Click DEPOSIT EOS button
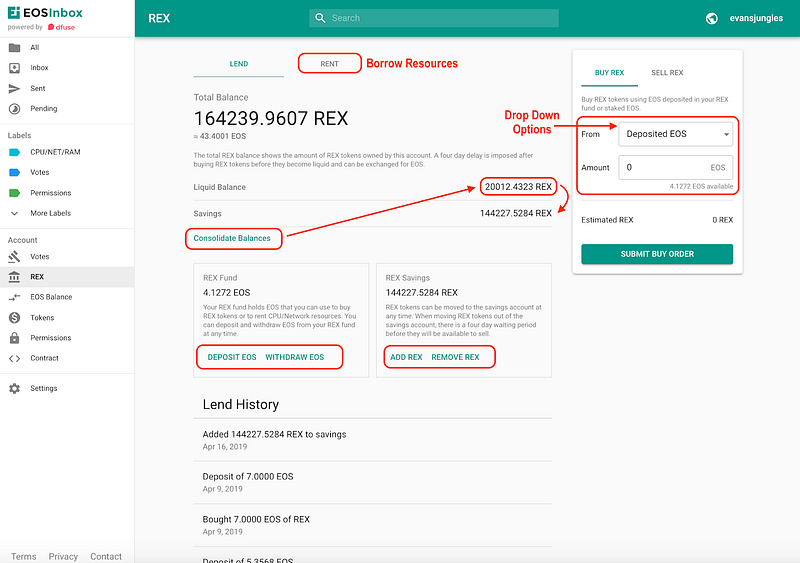800x563 pixels. 232,357
